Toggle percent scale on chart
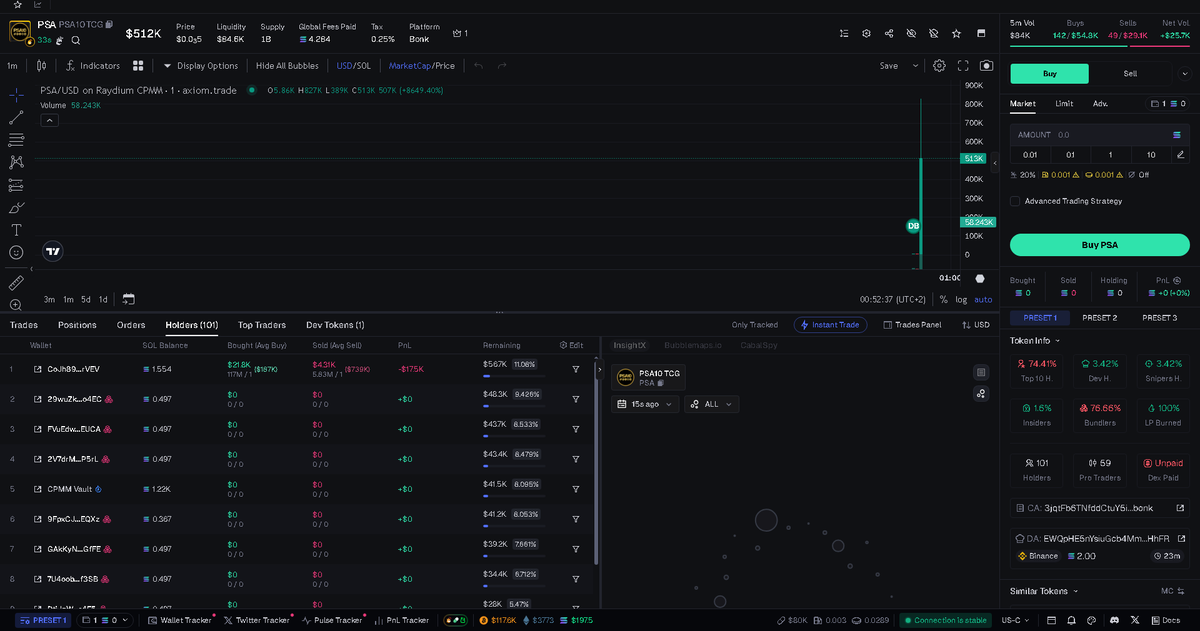This screenshot has height=631, width=1200. click(943, 299)
